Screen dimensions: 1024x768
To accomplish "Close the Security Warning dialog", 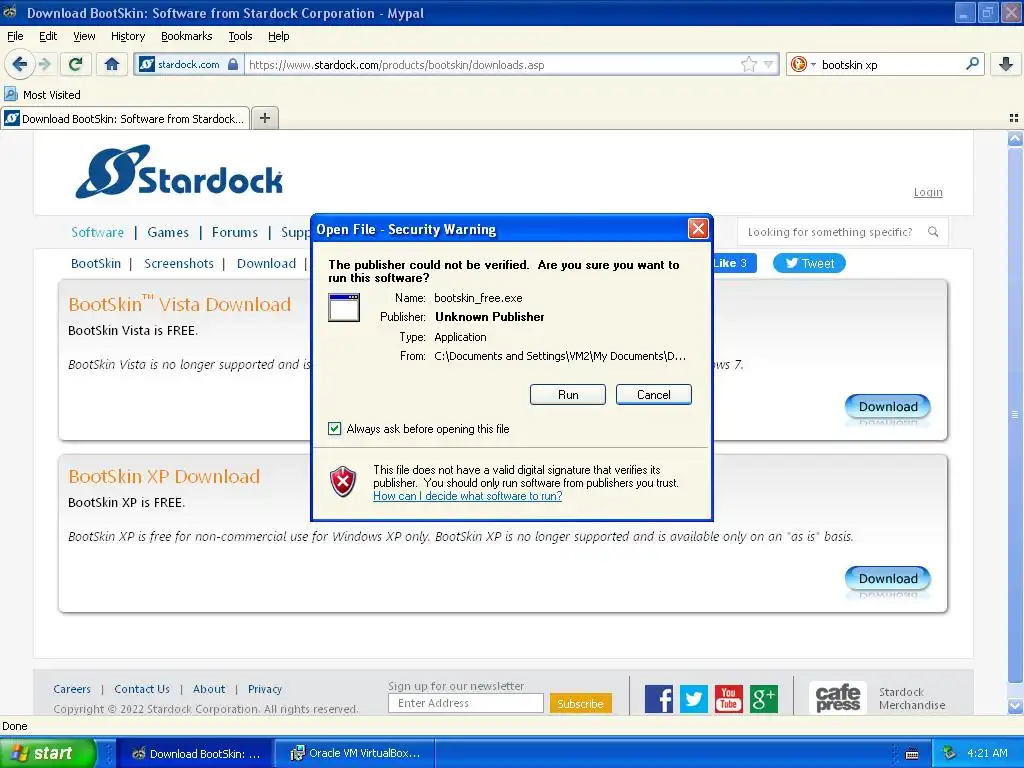I will click(698, 229).
